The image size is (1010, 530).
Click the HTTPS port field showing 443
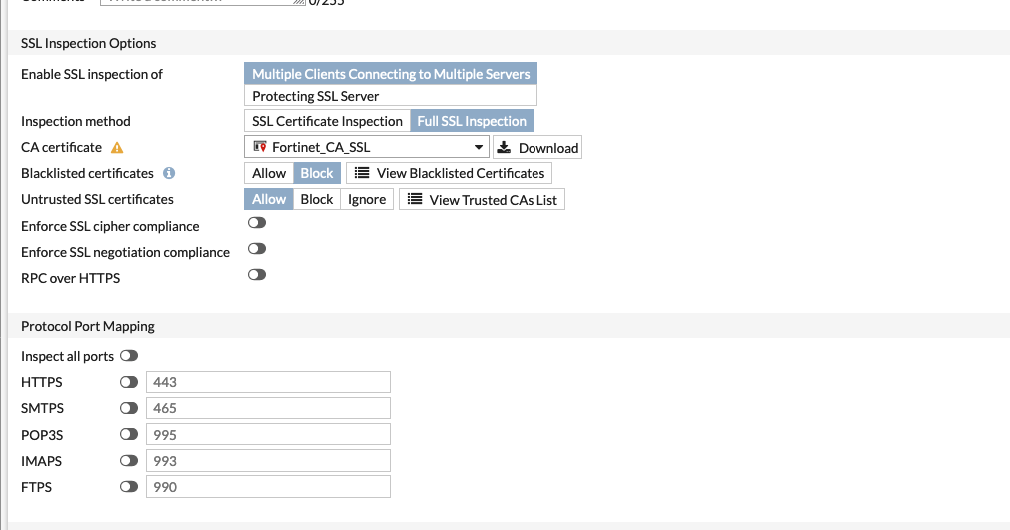click(268, 382)
